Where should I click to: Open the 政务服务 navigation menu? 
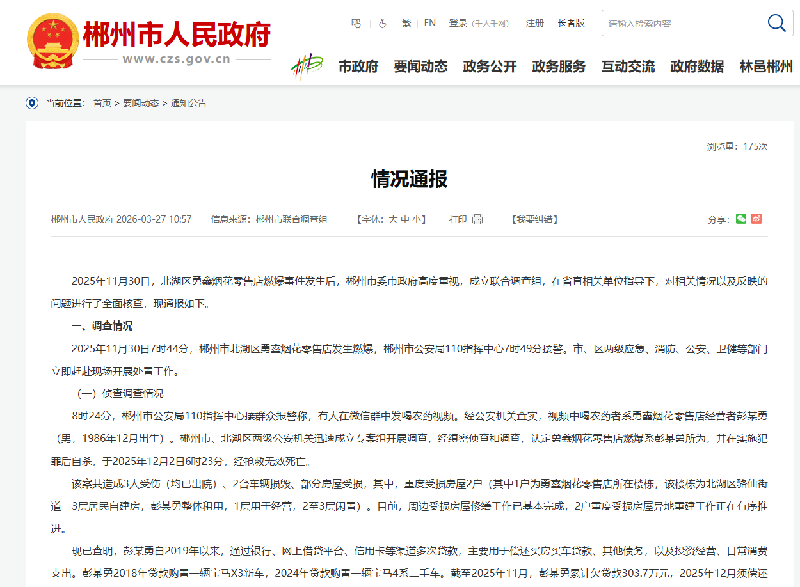point(559,67)
